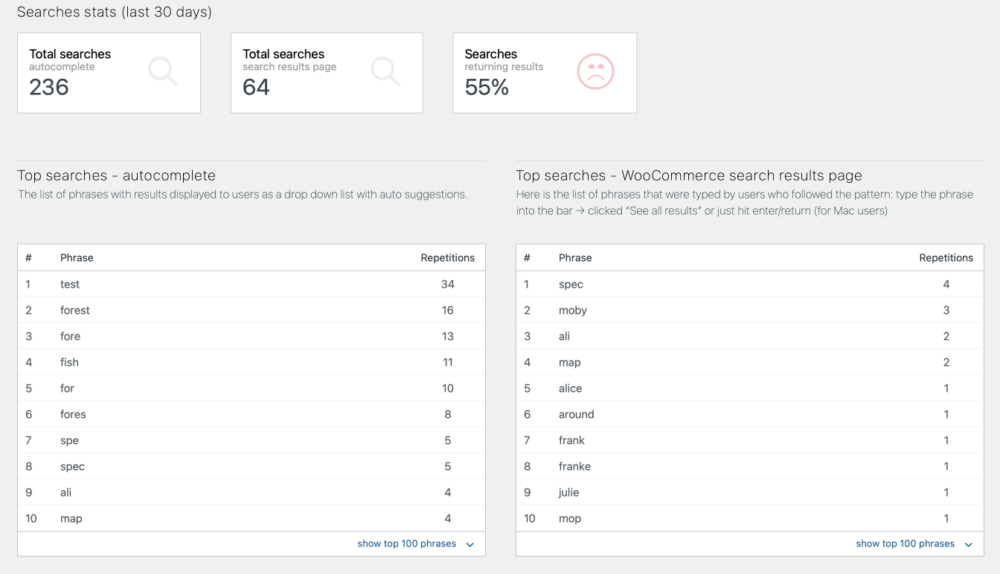Click the magnifier icon in search results page card
This screenshot has height=574, width=1000.
(385, 71)
